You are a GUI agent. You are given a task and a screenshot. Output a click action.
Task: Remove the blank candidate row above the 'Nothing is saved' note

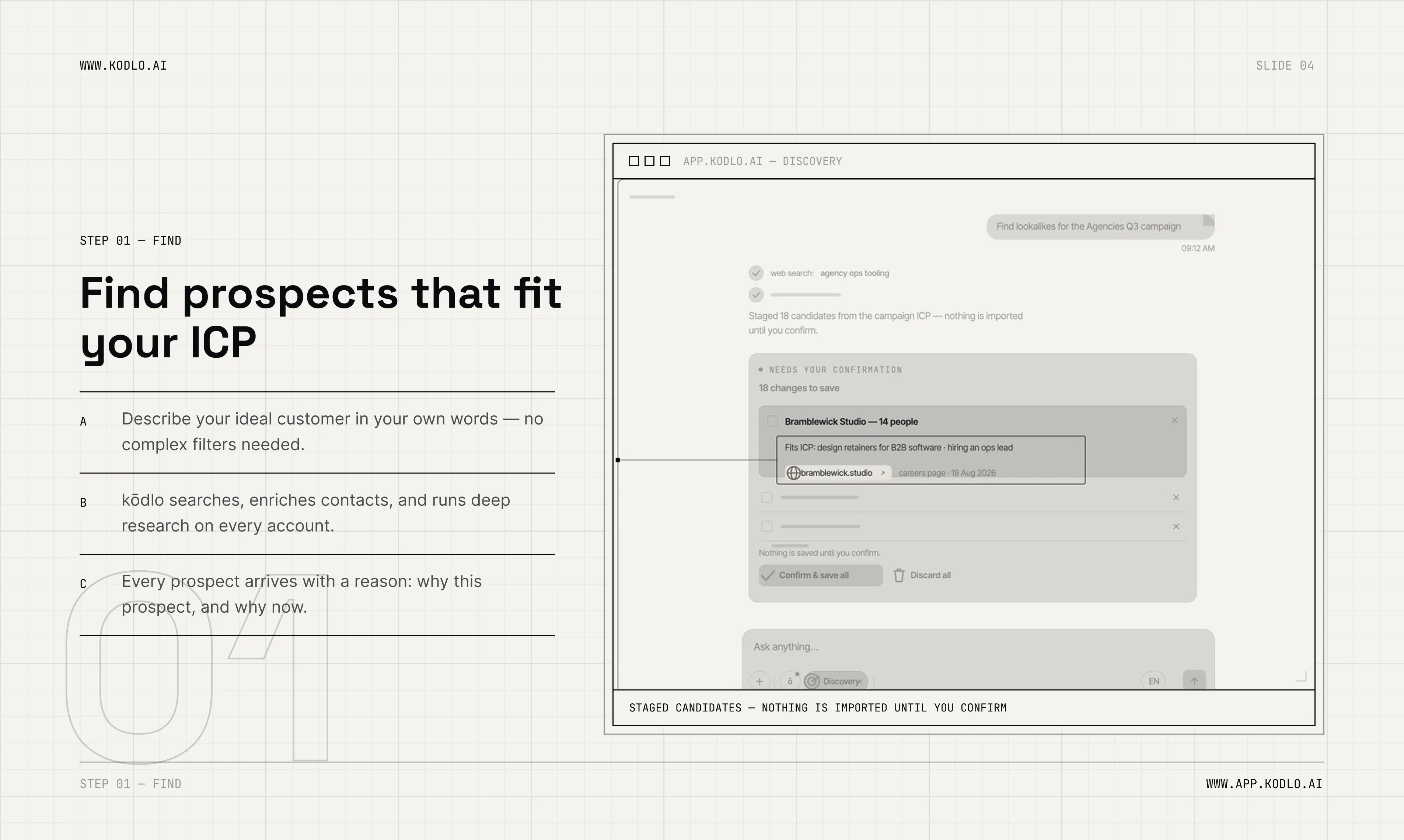pos(1176,526)
